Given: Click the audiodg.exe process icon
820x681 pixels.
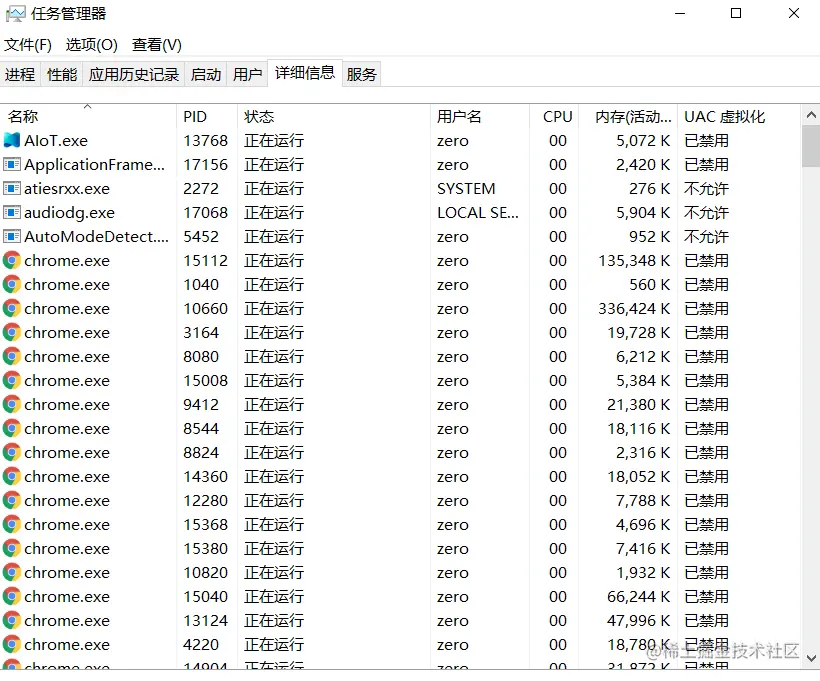Looking at the screenshot, I should [12, 212].
